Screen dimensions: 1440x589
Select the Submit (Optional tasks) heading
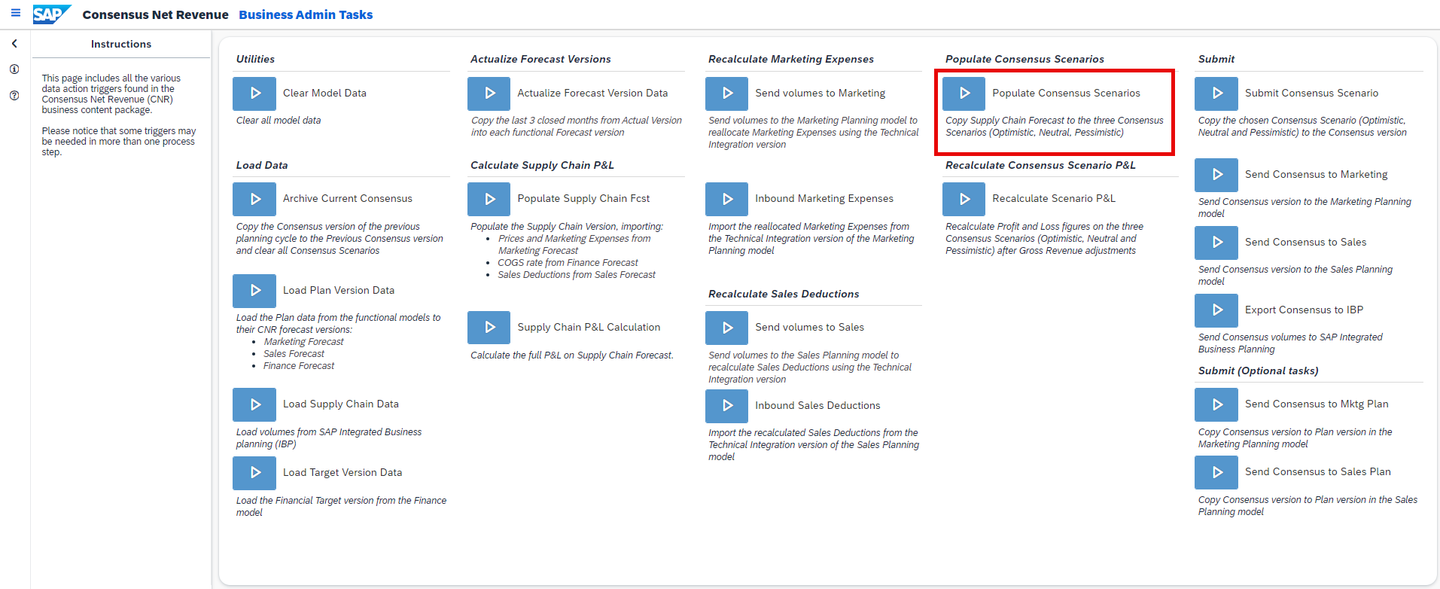coord(1258,371)
